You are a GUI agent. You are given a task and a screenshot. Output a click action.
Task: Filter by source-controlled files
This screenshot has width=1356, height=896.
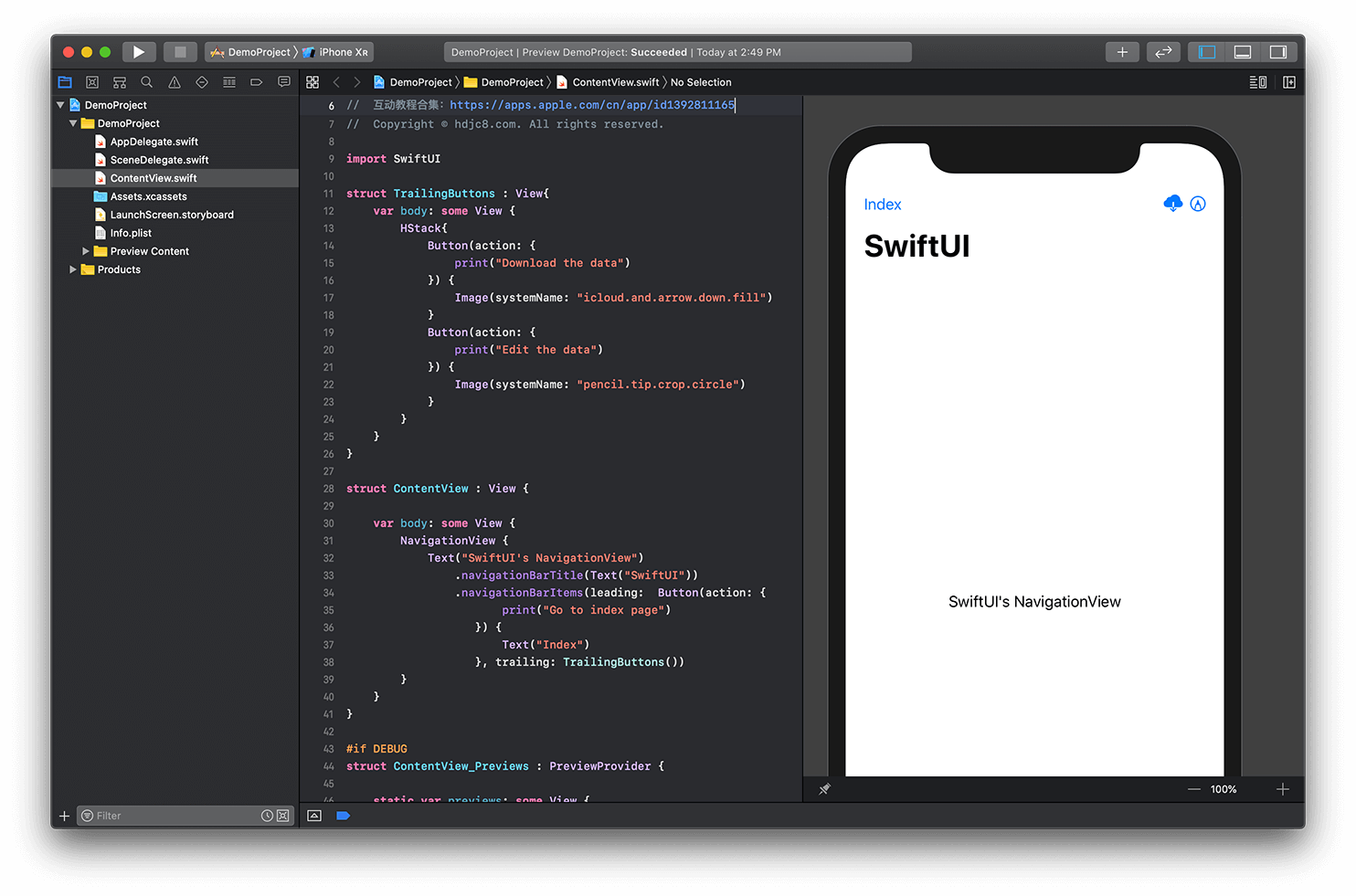pos(283,816)
